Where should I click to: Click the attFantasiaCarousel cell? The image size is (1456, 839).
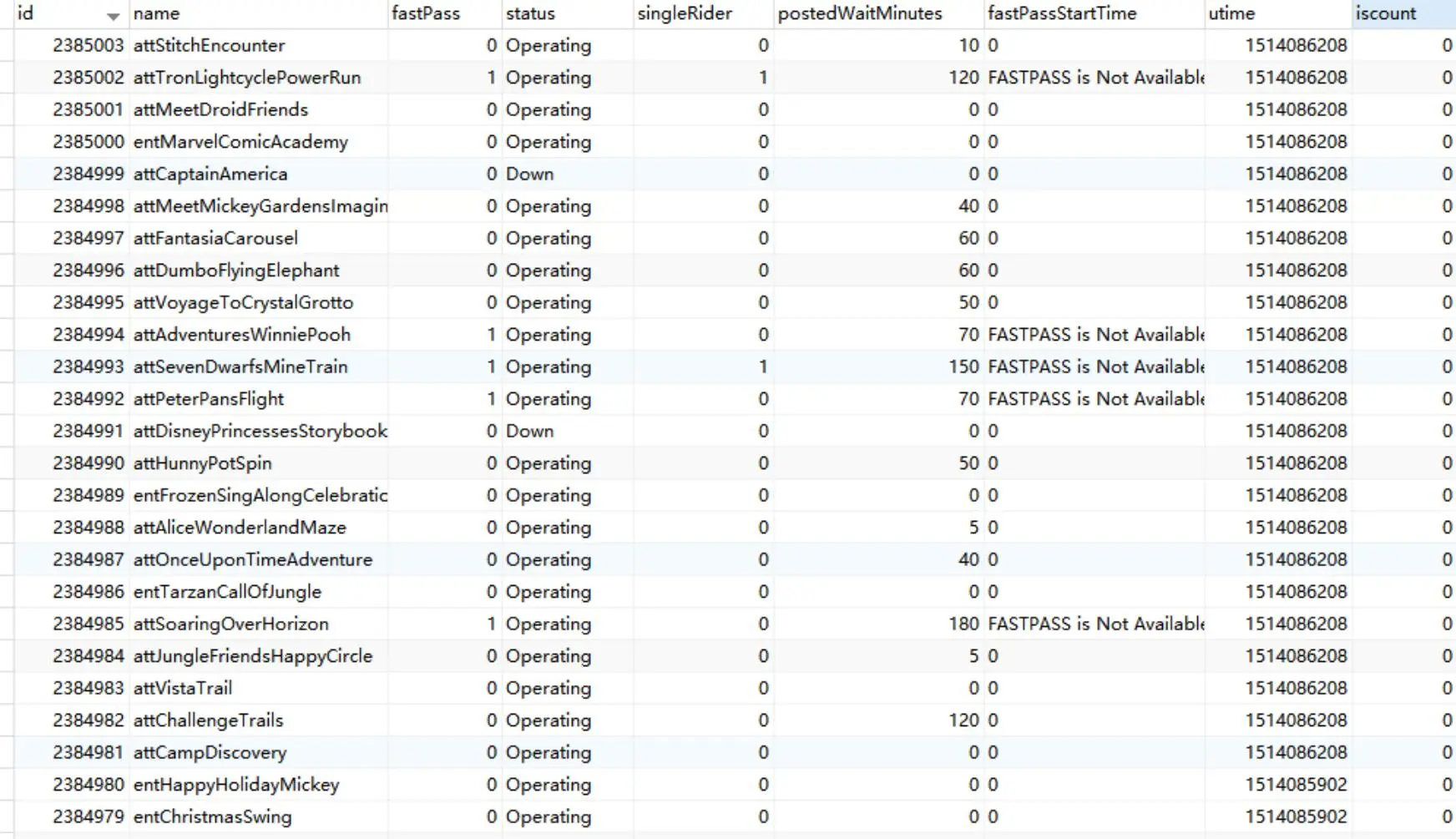pyautogui.click(x=259, y=238)
